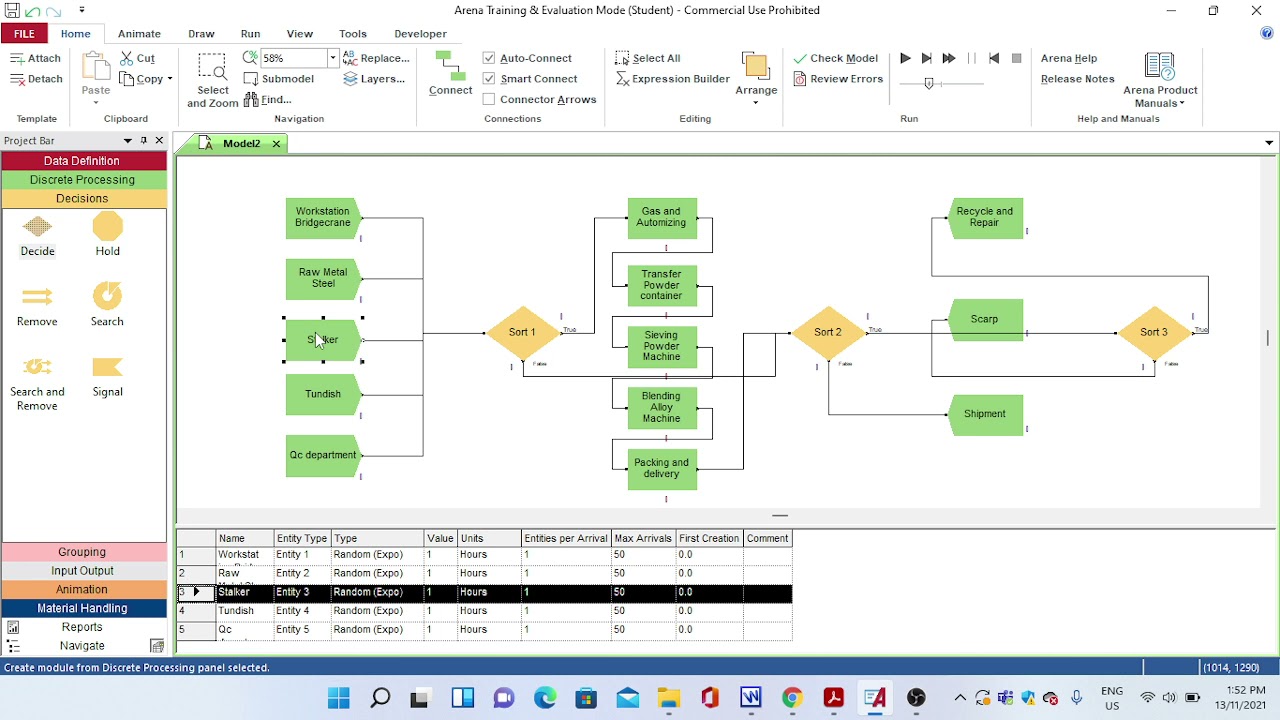Open the document tabs list dropdown

(x=1269, y=143)
